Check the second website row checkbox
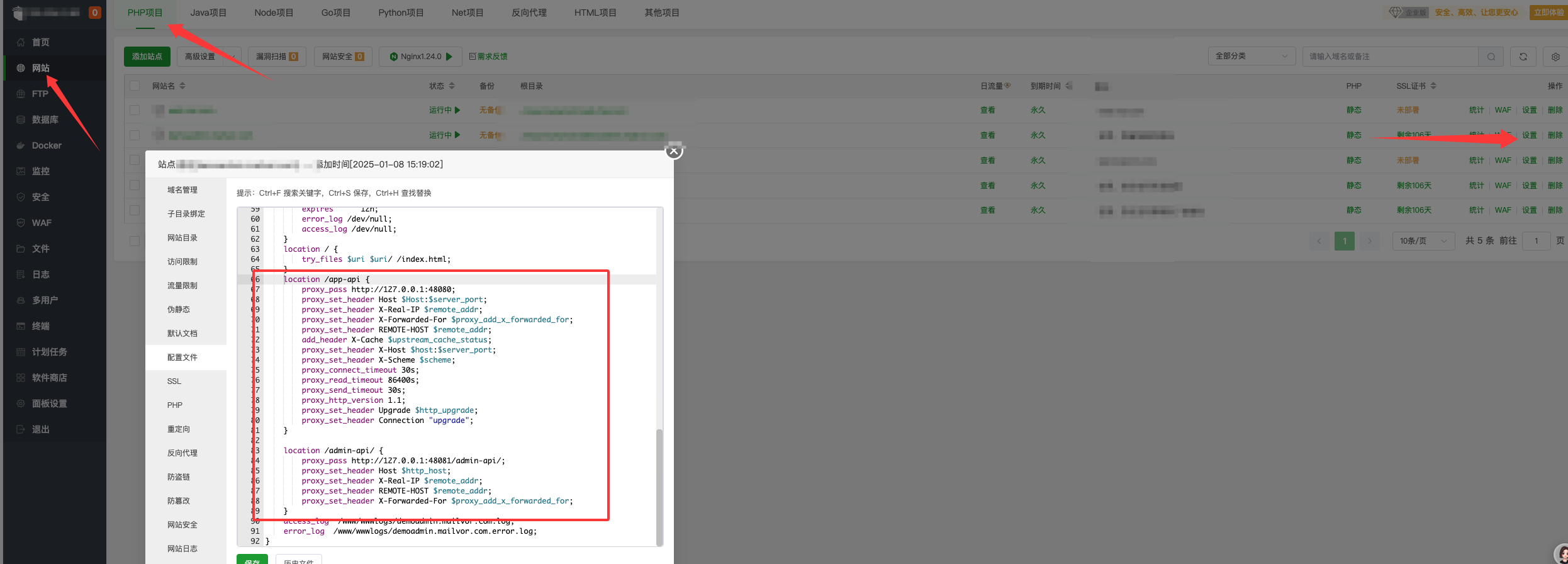Screen dimensions: 1568x564 tap(135, 135)
